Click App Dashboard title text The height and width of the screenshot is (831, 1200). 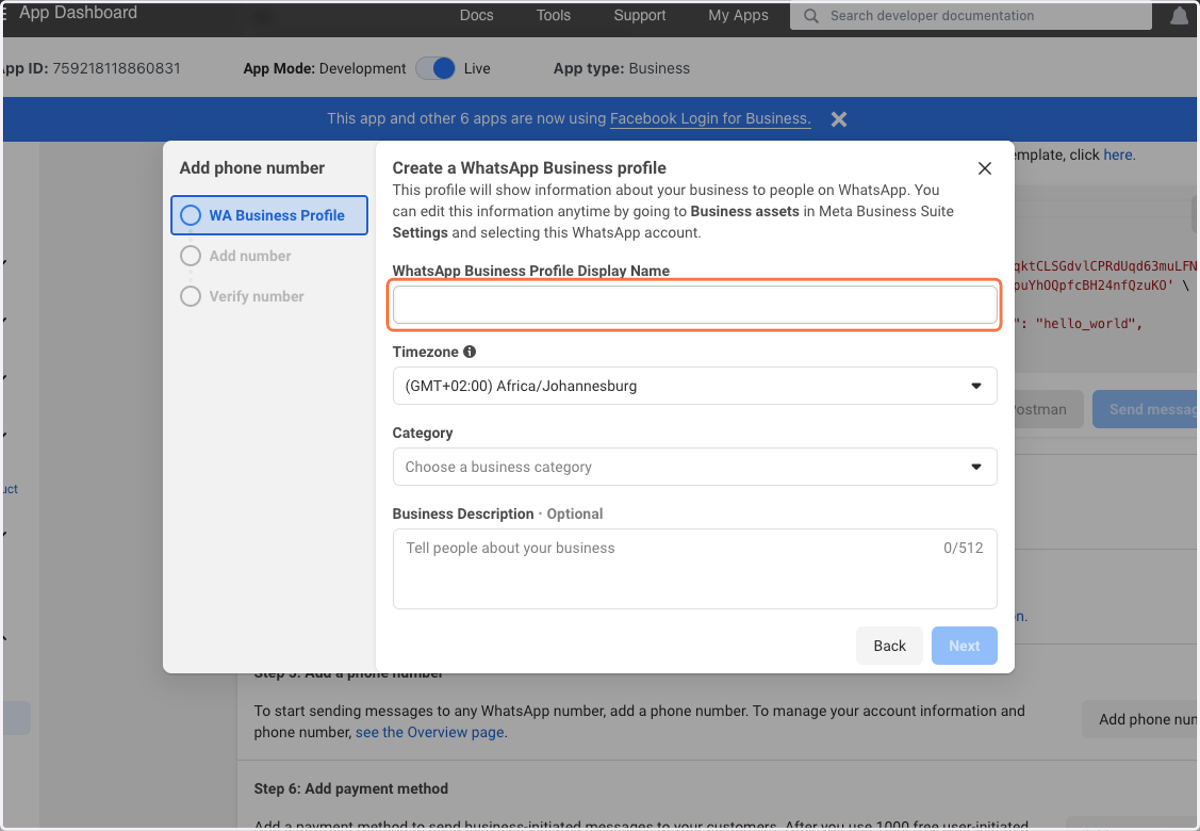click(x=78, y=13)
